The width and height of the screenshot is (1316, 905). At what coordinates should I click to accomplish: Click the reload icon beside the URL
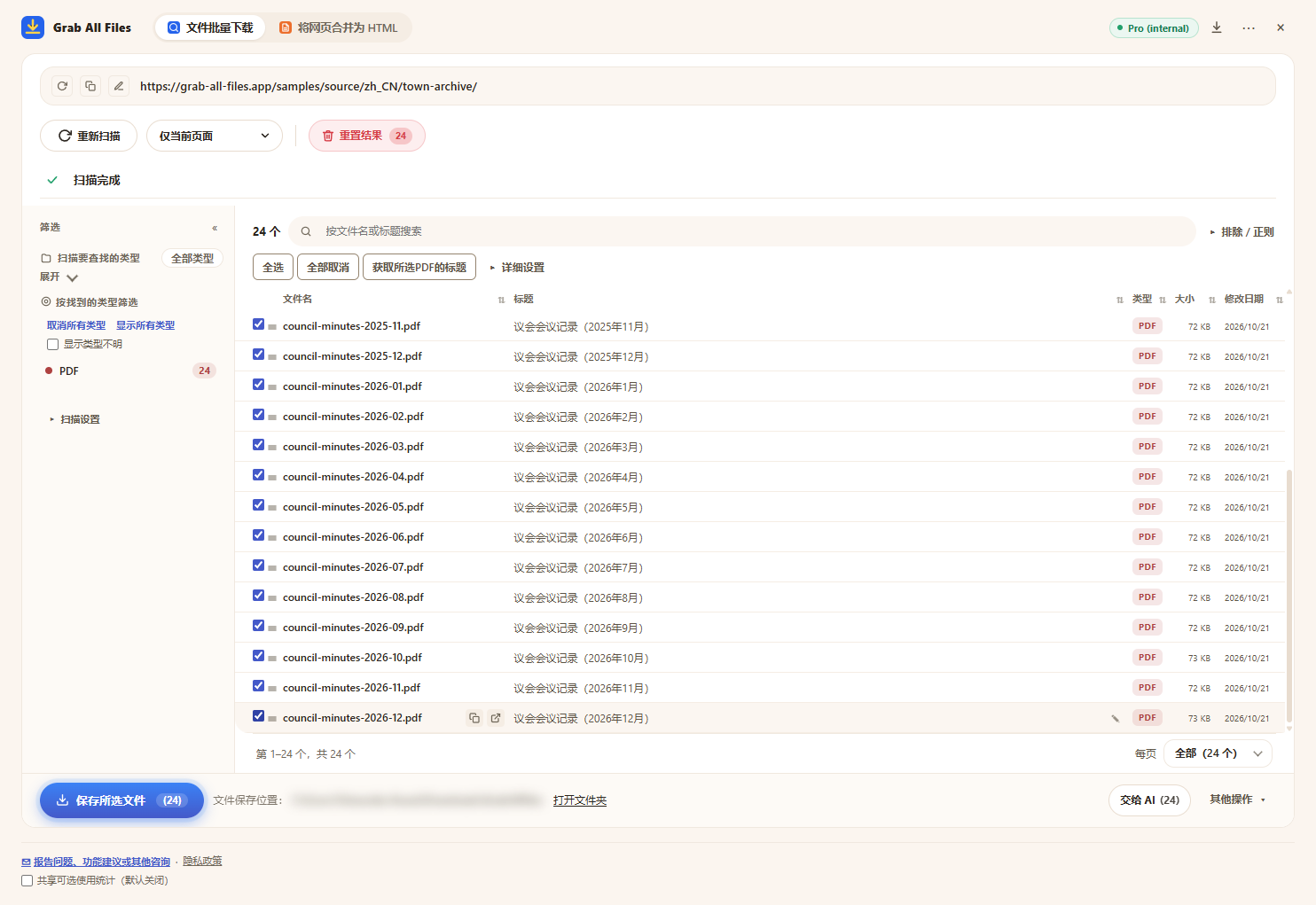click(62, 86)
